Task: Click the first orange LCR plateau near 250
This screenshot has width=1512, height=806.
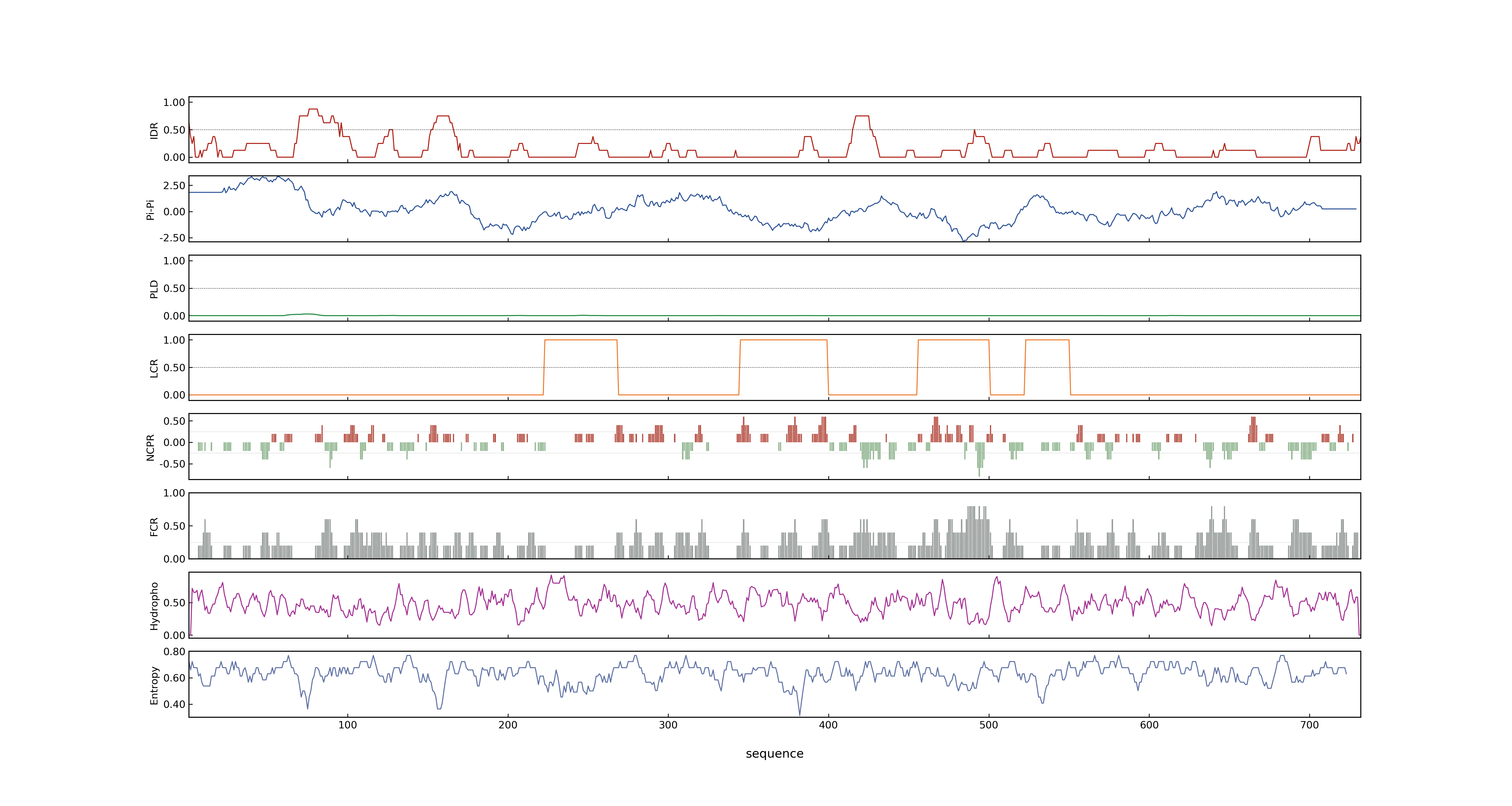Action: click(581, 340)
